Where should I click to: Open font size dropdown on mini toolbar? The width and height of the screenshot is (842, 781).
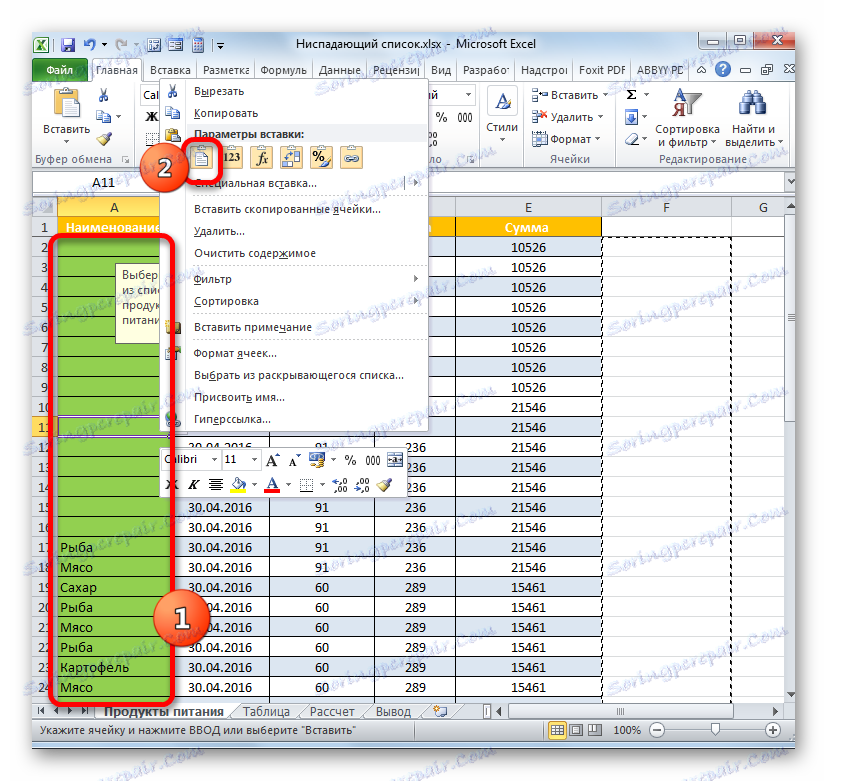click(x=254, y=460)
